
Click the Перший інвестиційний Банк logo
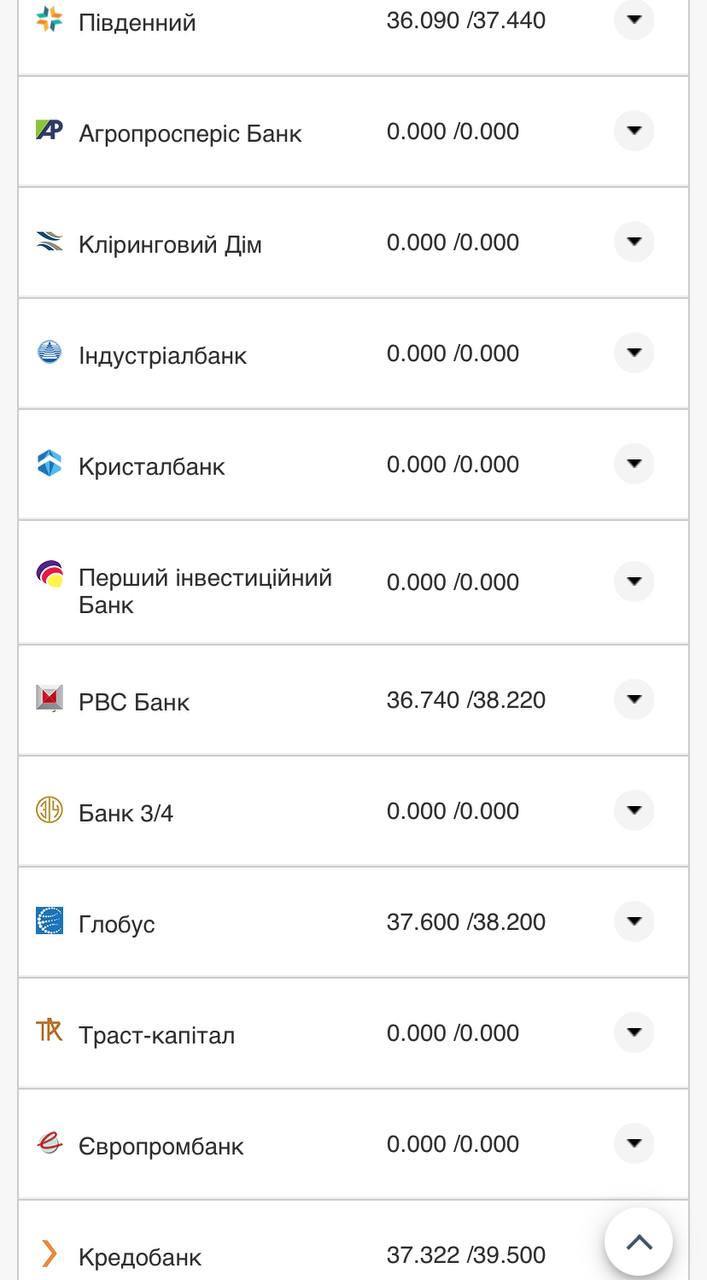(50, 574)
